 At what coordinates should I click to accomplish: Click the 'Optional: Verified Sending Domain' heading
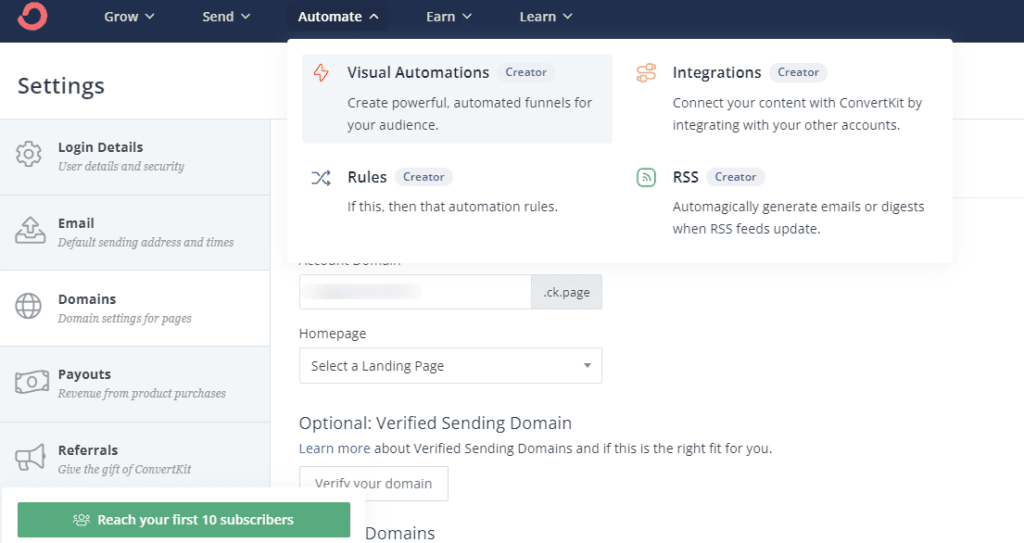click(x=435, y=423)
